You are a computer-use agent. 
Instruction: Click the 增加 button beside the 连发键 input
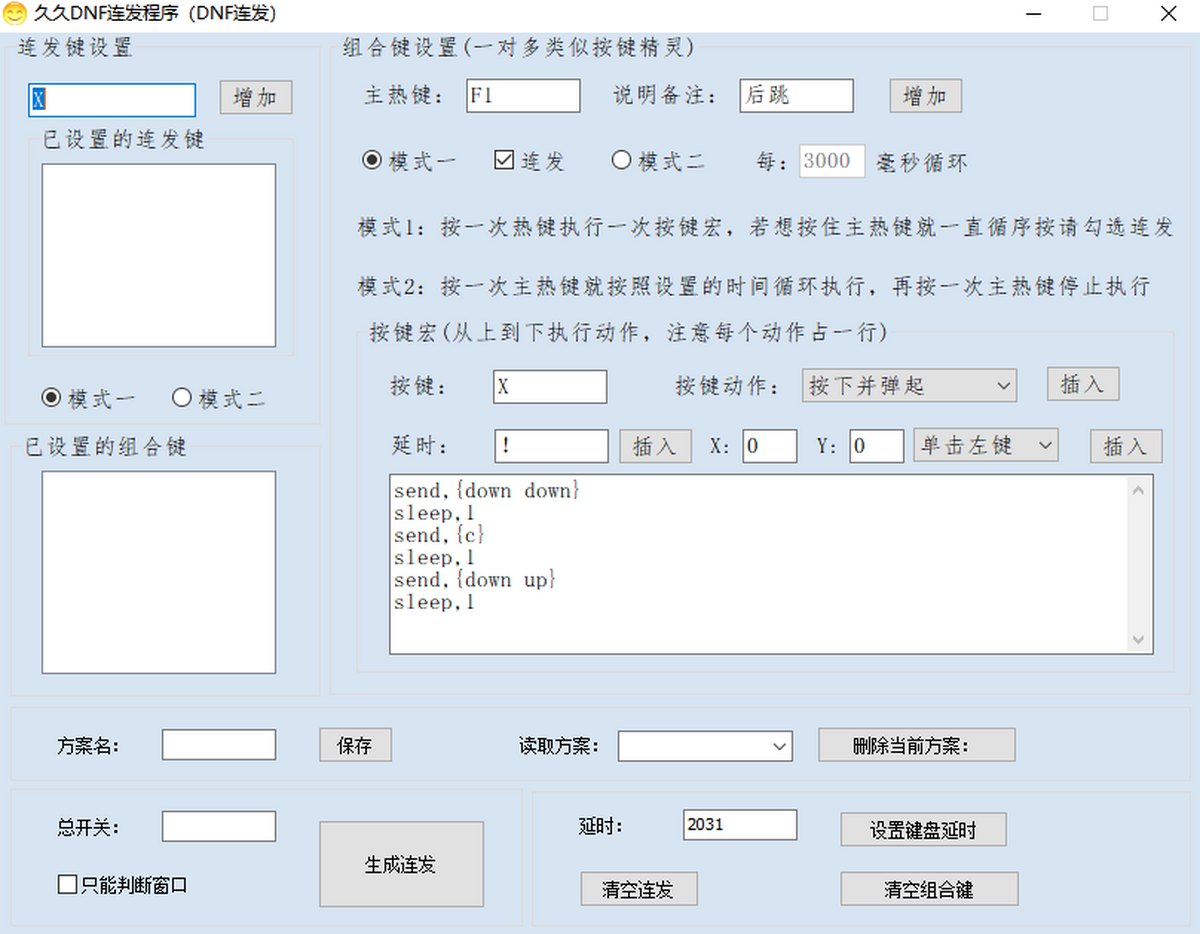(256, 97)
